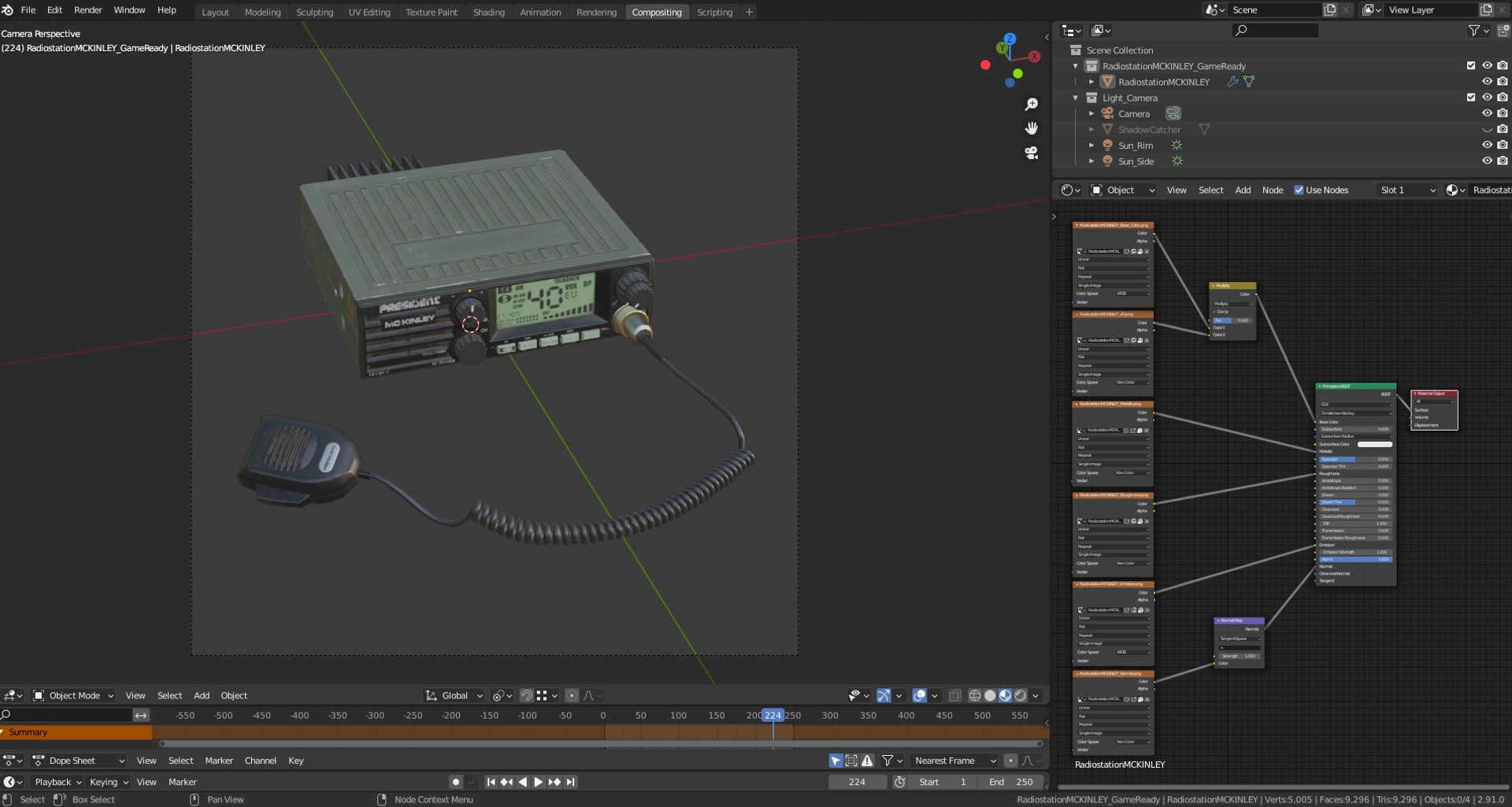Switch to solid viewport shading
Screen dimensions: 1512x807
pyautogui.click(x=990, y=695)
